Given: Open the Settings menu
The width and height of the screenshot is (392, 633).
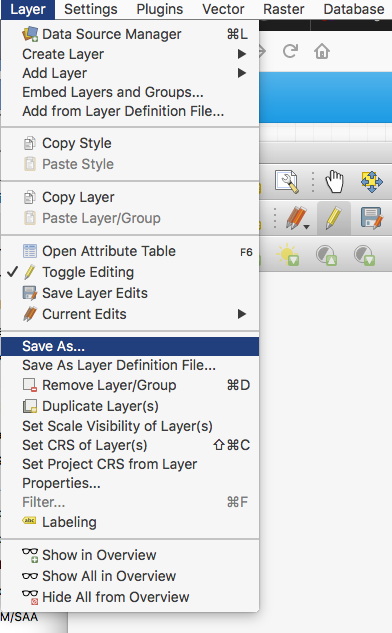Looking at the screenshot, I should point(91,9).
